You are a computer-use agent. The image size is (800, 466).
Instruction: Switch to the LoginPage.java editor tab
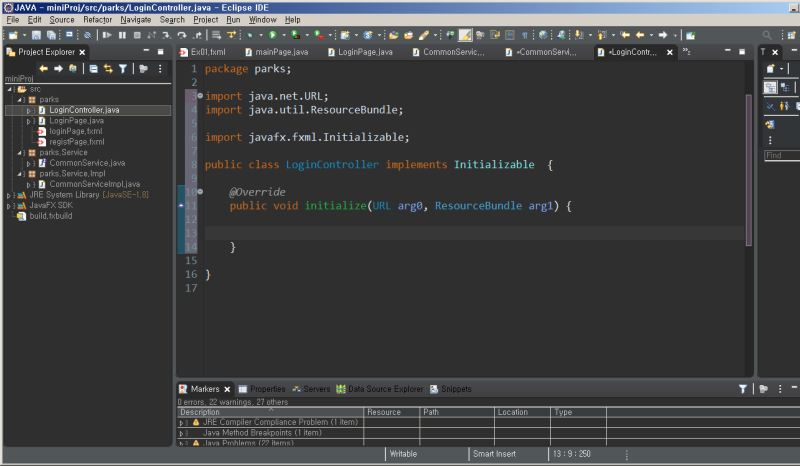point(360,52)
